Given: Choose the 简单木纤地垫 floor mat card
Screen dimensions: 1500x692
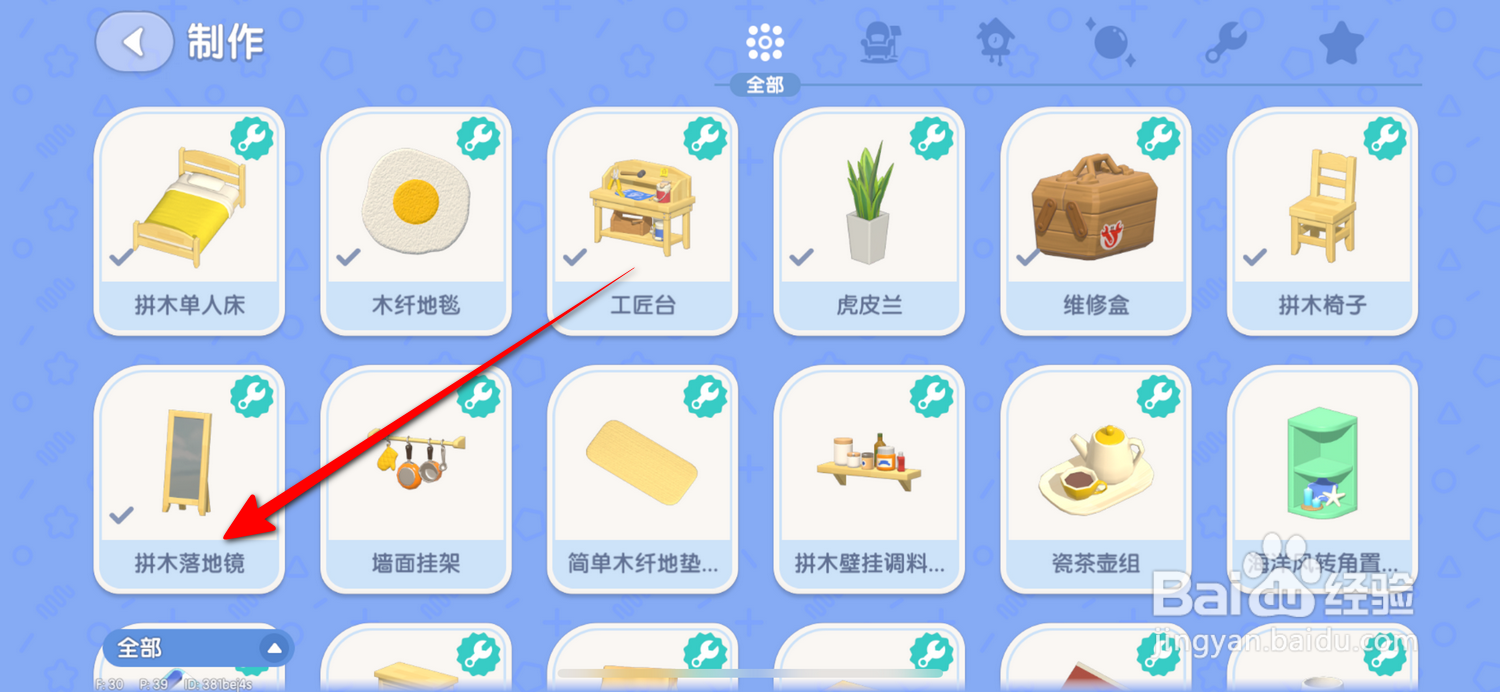Looking at the screenshot, I should click(643, 479).
